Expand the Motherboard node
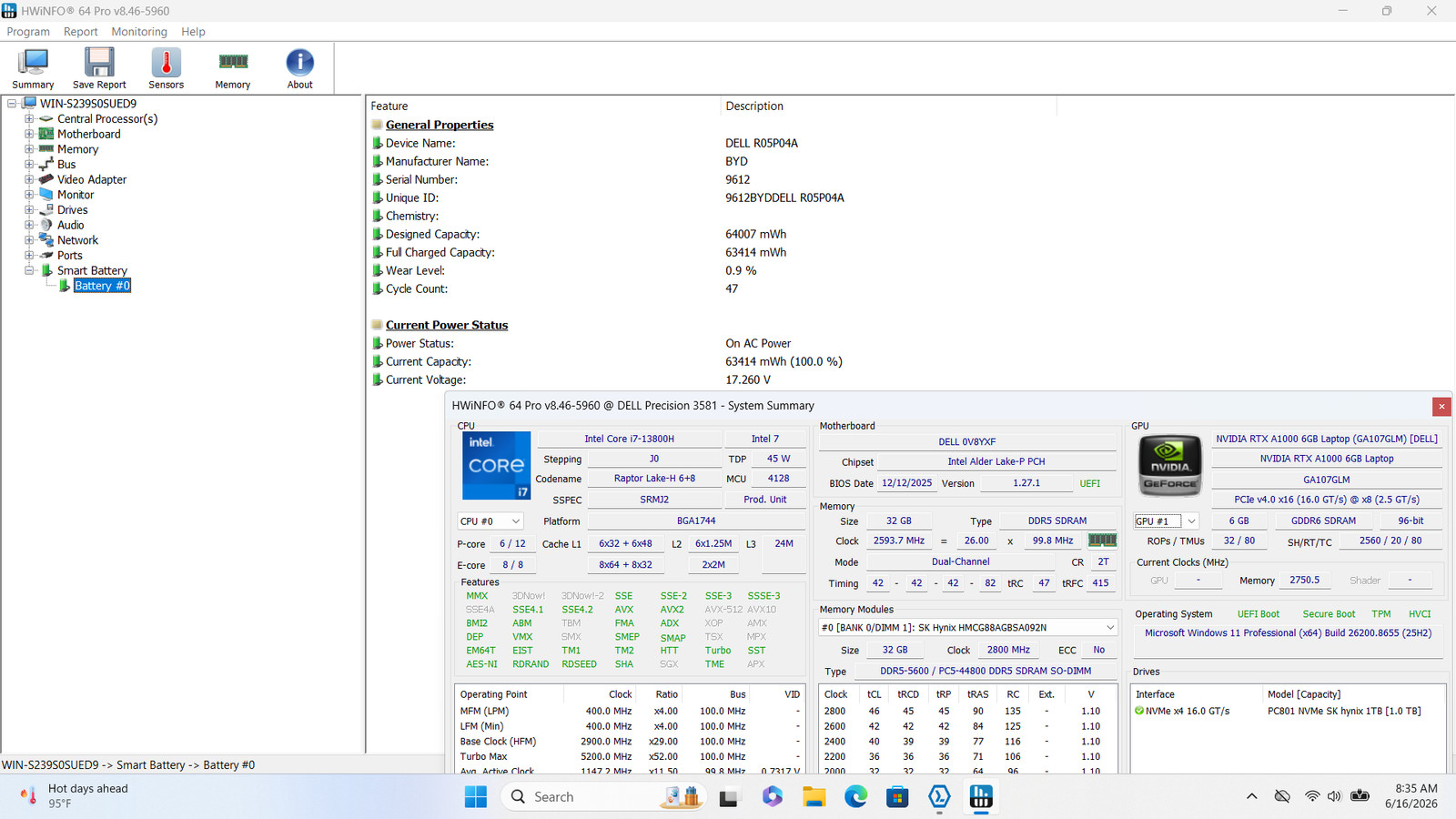The image size is (1456, 819). pos(29,134)
